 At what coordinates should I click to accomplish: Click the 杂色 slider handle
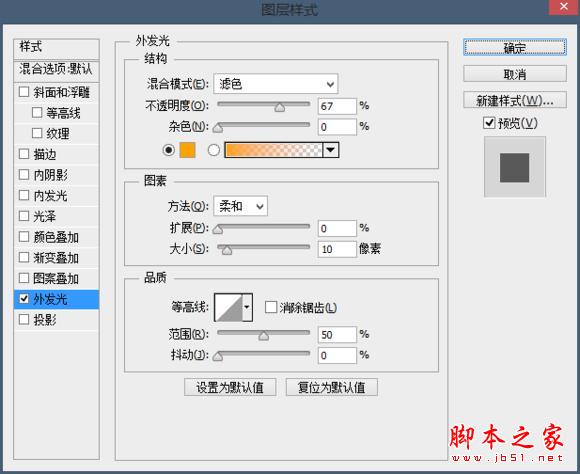[218, 128]
